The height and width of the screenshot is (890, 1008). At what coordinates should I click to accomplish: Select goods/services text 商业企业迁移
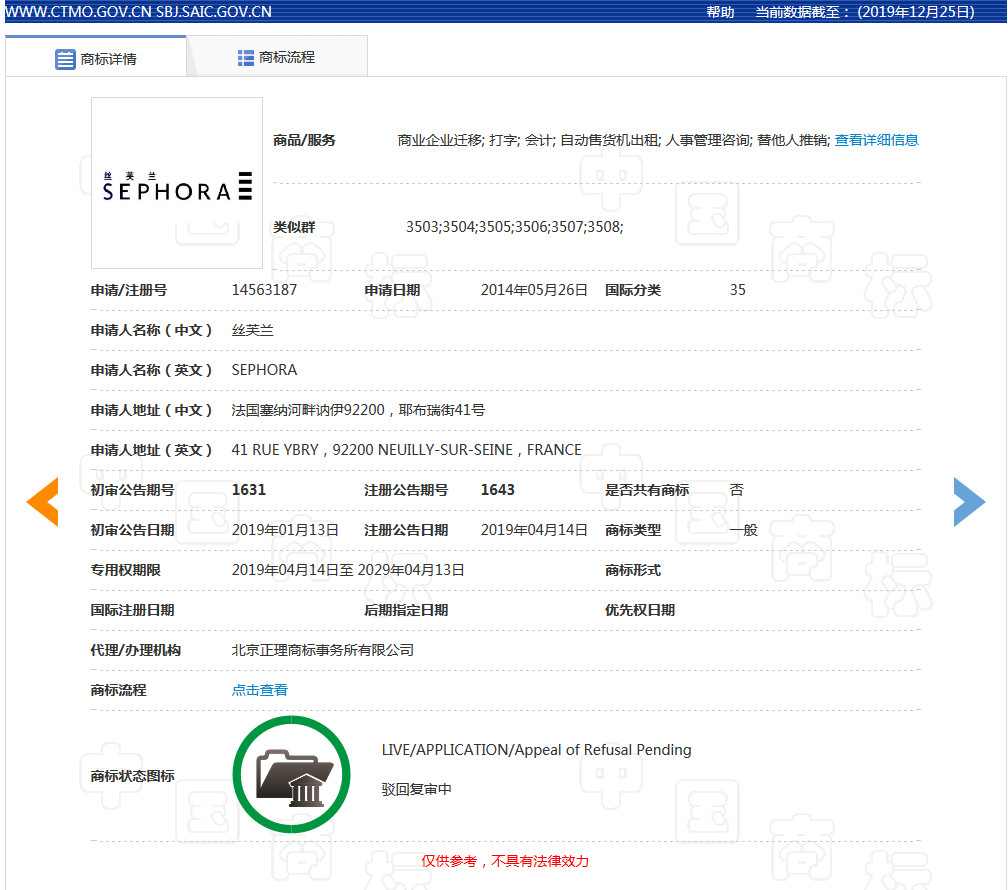(x=440, y=140)
